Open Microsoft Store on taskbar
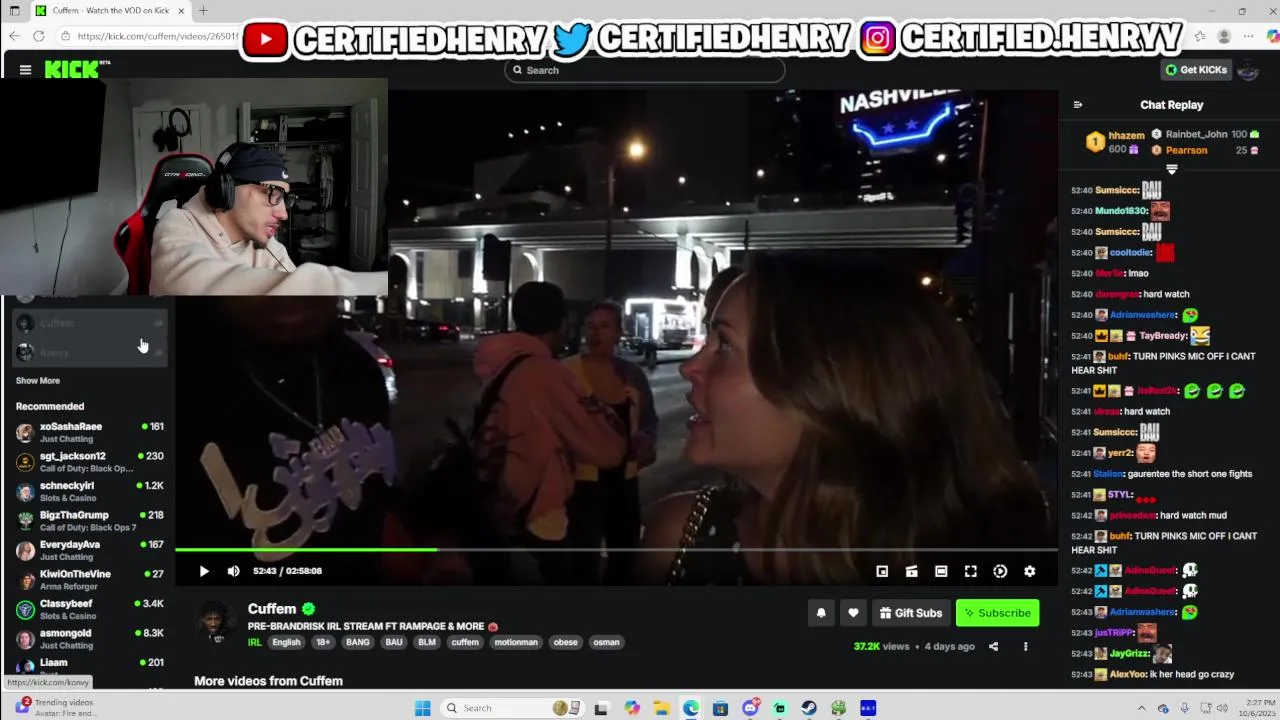 point(720,708)
